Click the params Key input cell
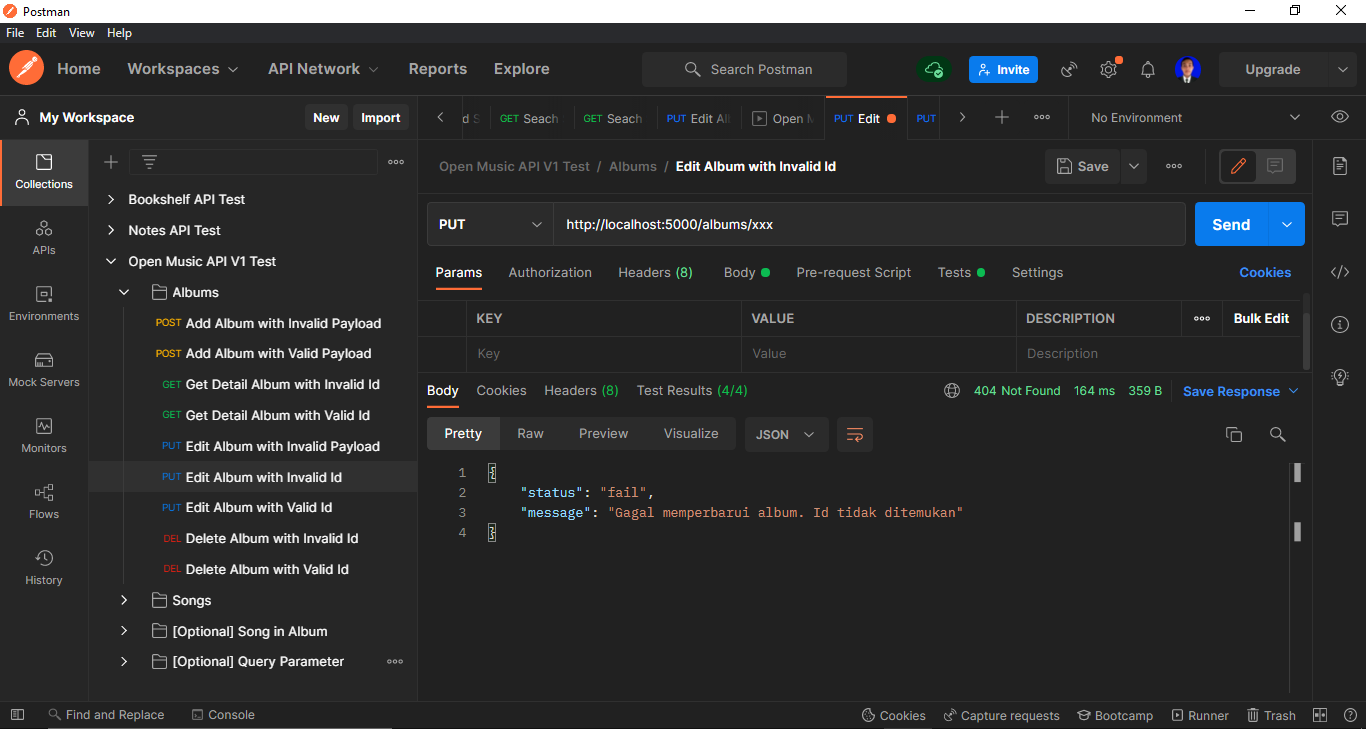The height and width of the screenshot is (729, 1366). coord(603,353)
